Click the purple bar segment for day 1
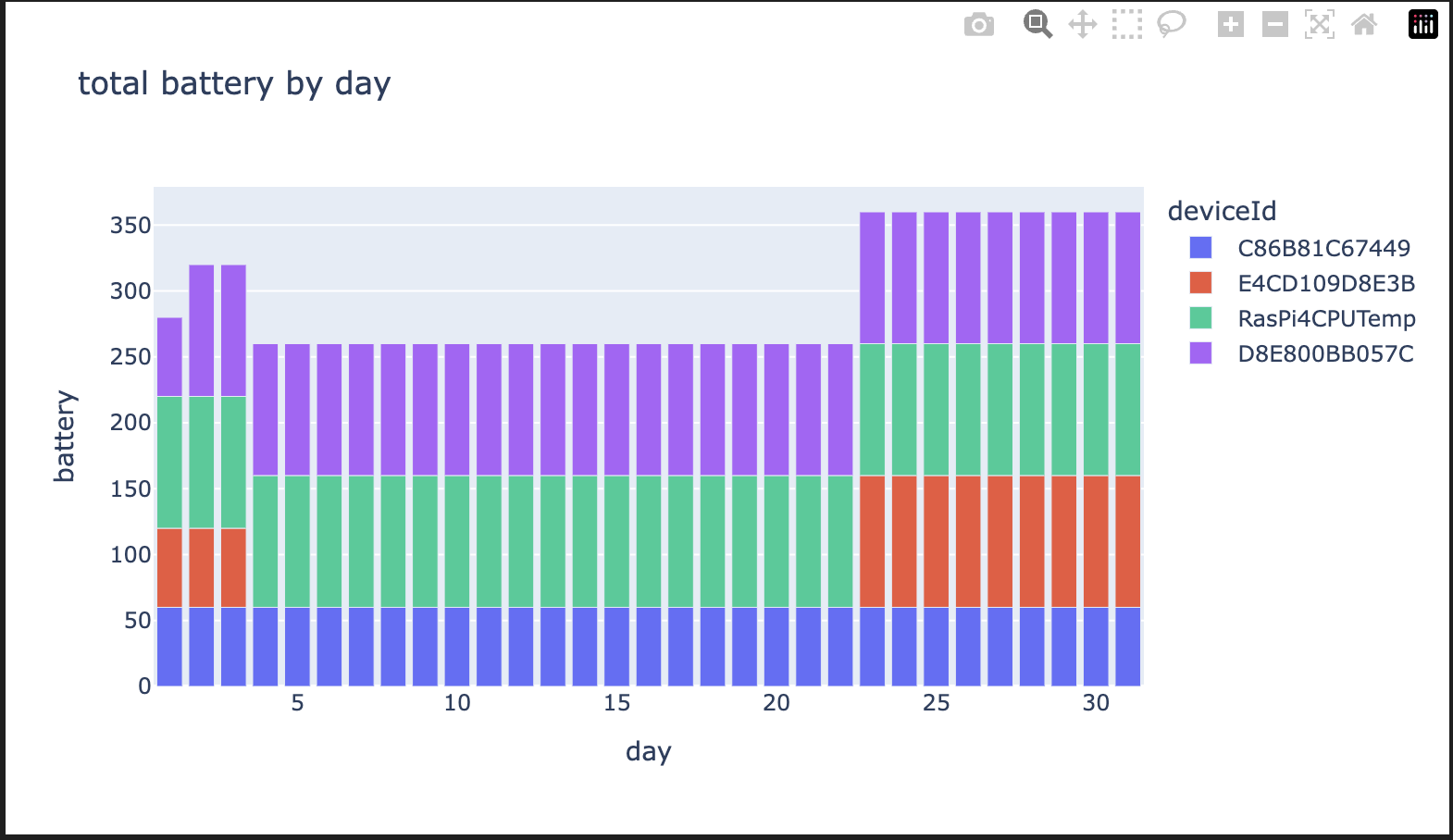Image resolution: width=1453 pixels, height=840 pixels. pos(169,357)
